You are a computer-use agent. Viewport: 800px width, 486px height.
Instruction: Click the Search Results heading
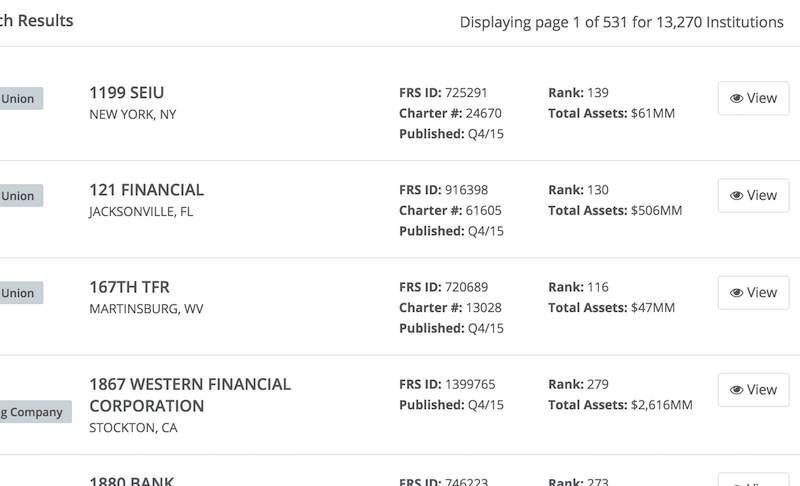(36, 21)
